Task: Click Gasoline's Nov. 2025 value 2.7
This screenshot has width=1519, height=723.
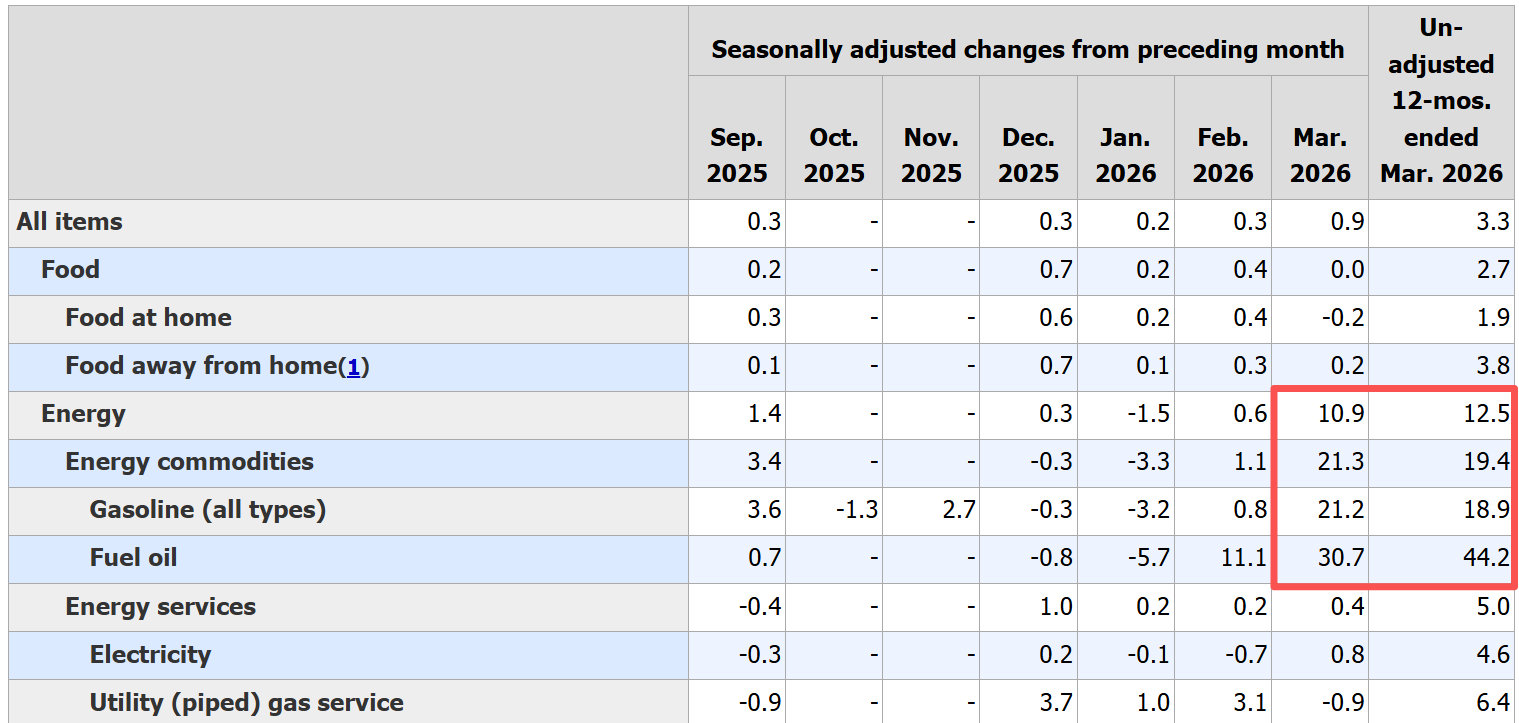Action: (957, 510)
